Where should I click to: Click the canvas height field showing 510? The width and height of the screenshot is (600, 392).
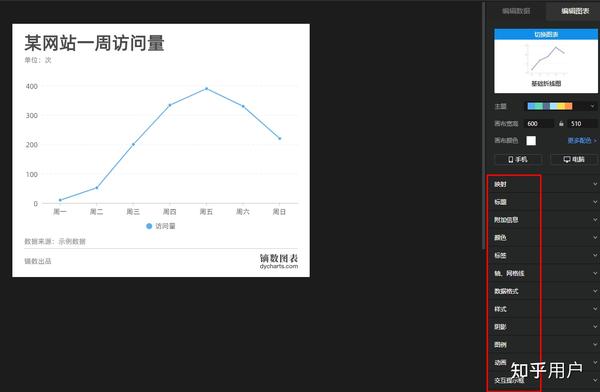coord(582,124)
